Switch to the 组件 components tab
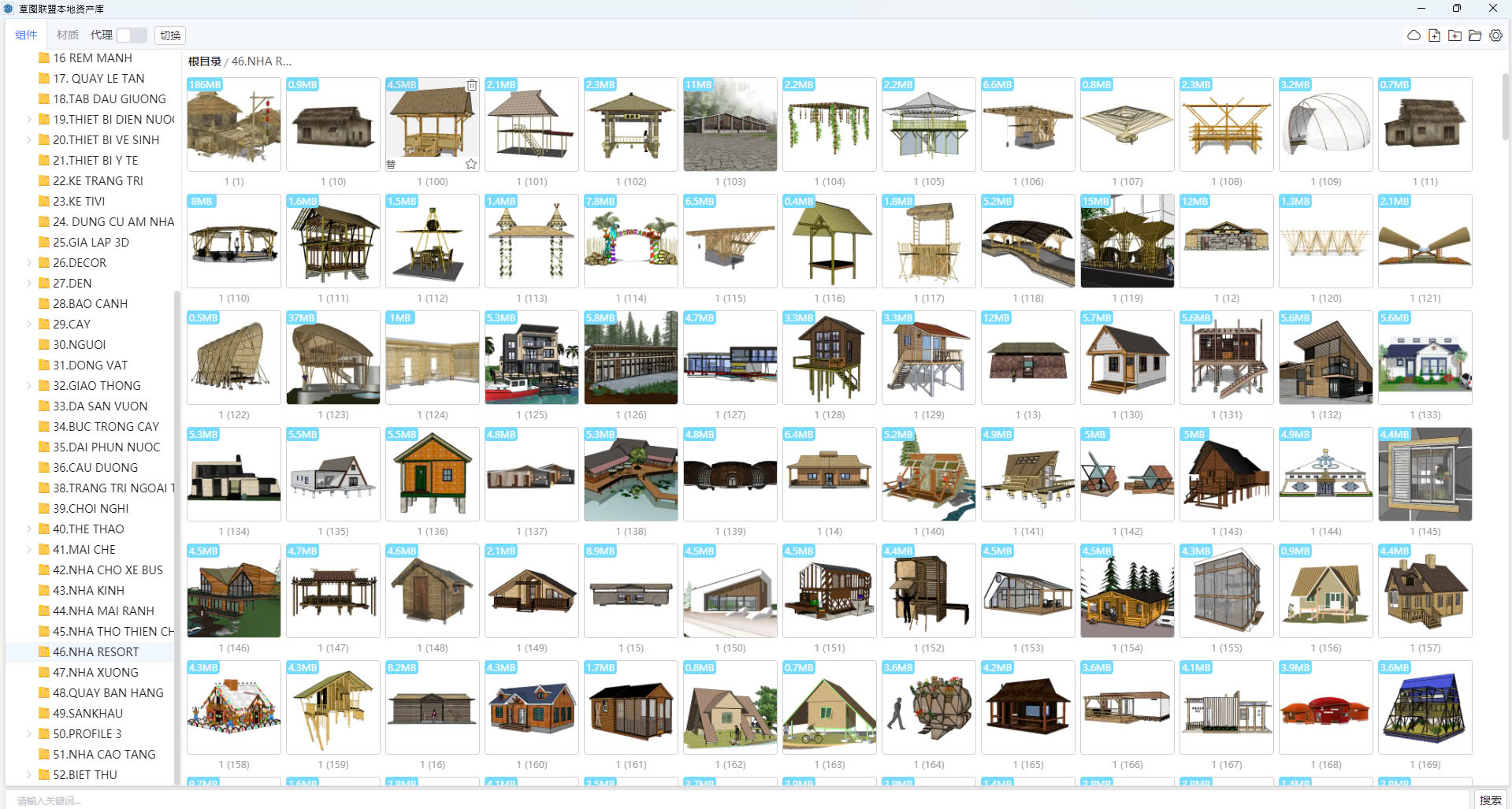This screenshot has width=1512, height=809. coord(26,35)
